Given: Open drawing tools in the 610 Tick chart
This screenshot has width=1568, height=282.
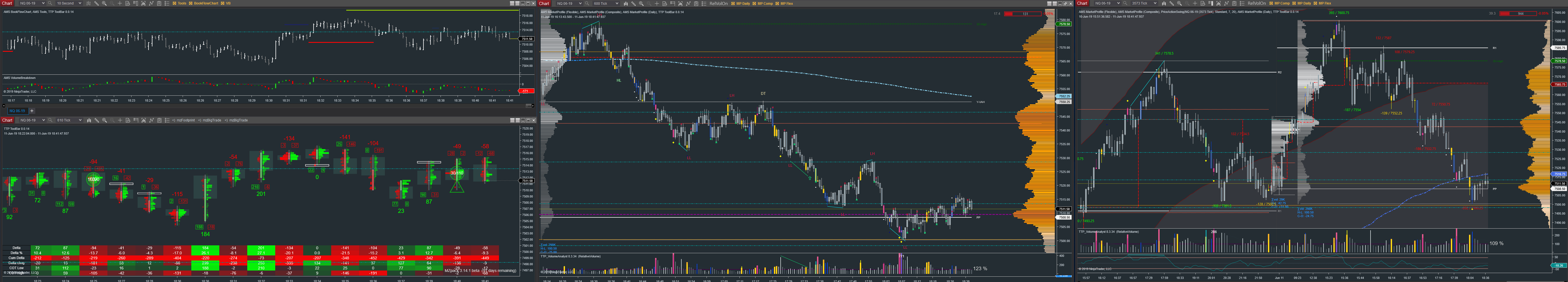Looking at the screenshot, I should point(97,120).
